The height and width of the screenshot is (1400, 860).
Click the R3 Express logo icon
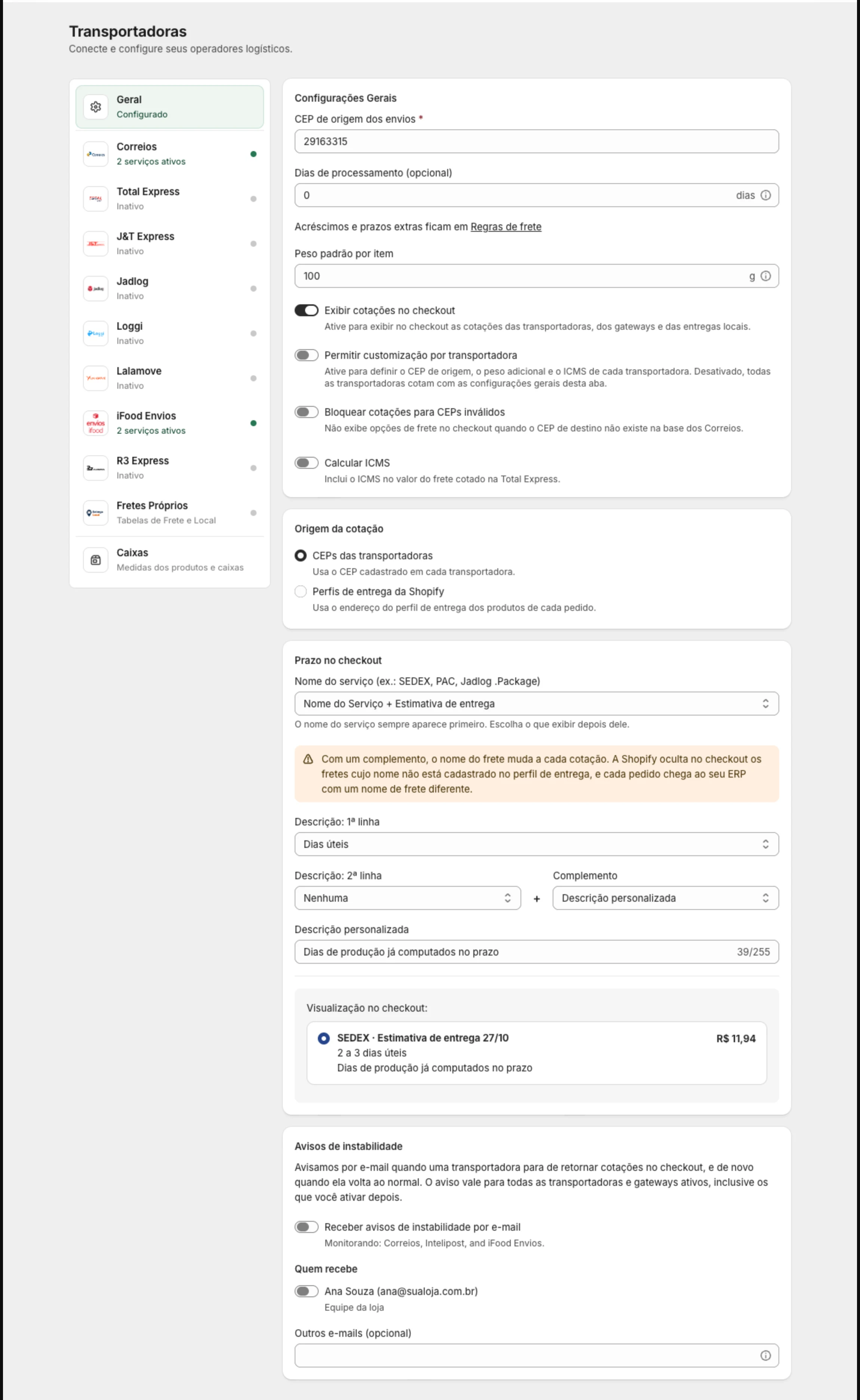coord(96,468)
